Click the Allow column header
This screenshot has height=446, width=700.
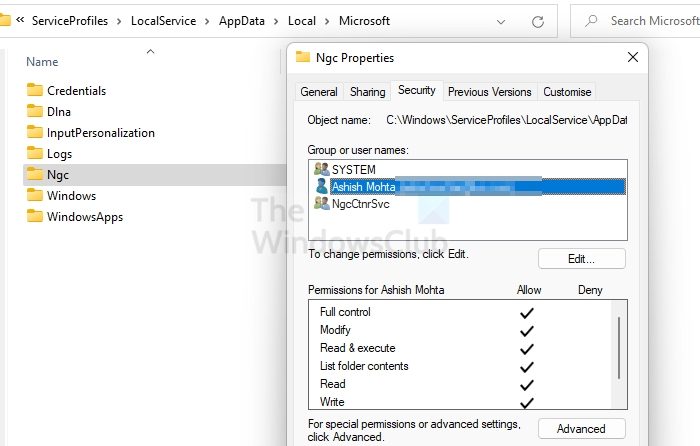pos(529,290)
